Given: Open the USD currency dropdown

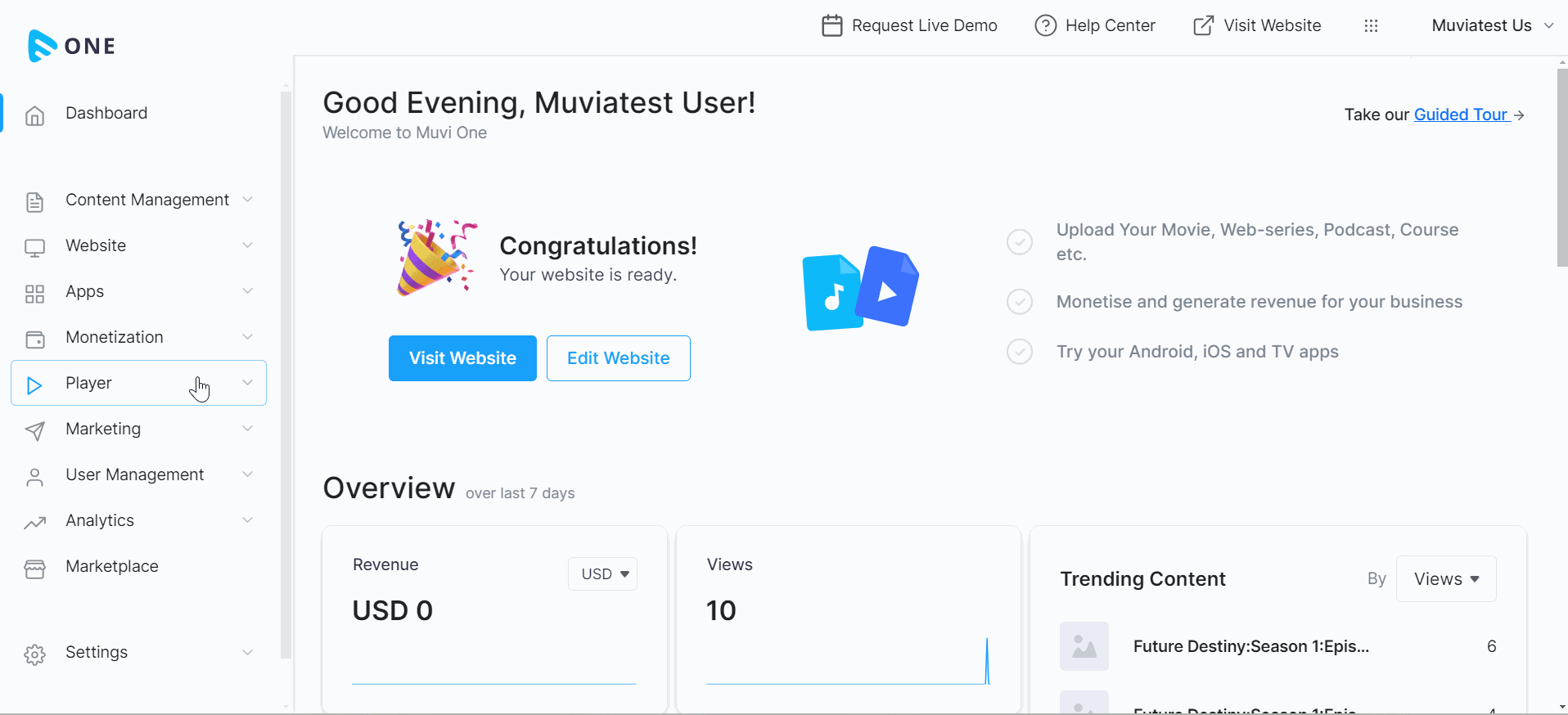Looking at the screenshot, I should pos(603,574).
